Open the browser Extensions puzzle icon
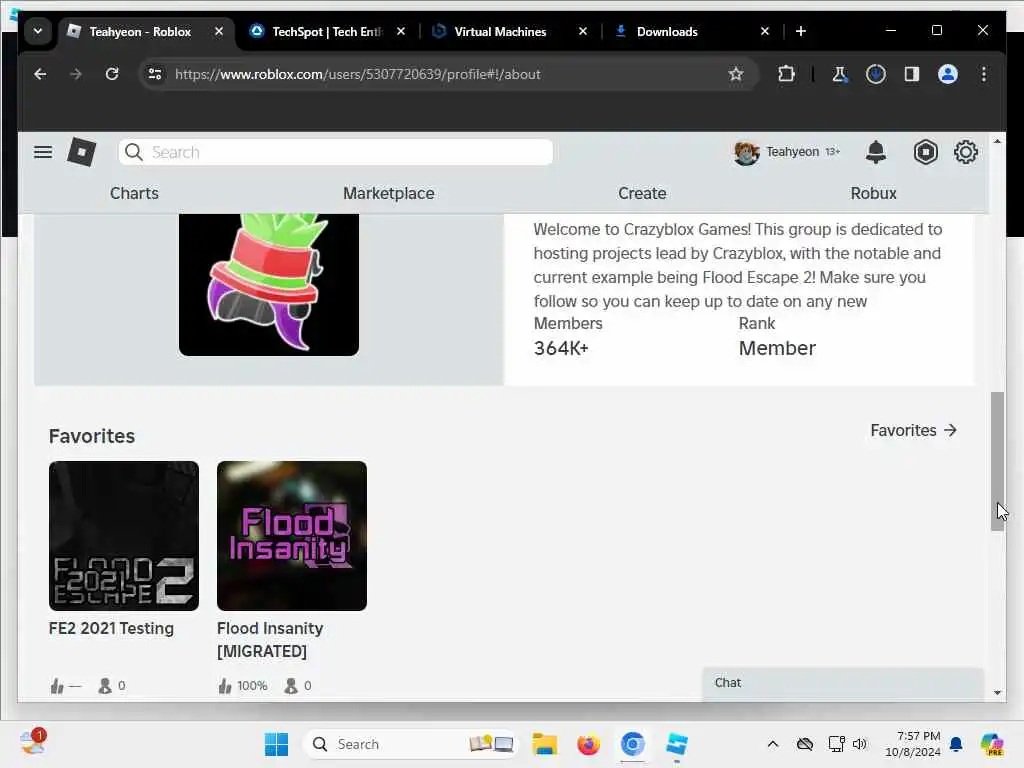Image resolution: width=1024 pixels, height=768 pixels. coord(786,74)
